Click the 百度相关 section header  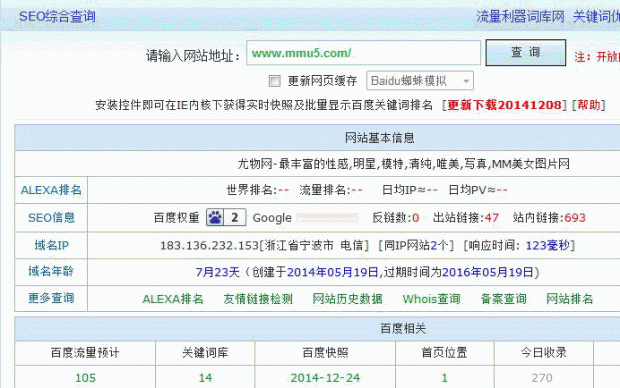pos(403,328)
